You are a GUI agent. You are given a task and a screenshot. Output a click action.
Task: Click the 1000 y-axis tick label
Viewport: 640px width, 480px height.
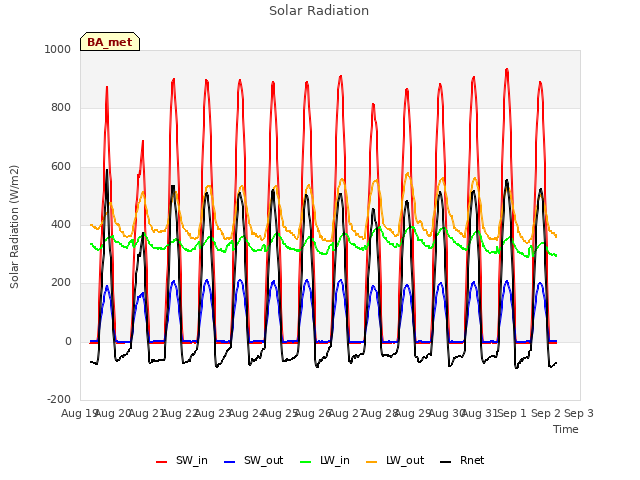click(58, 49)
